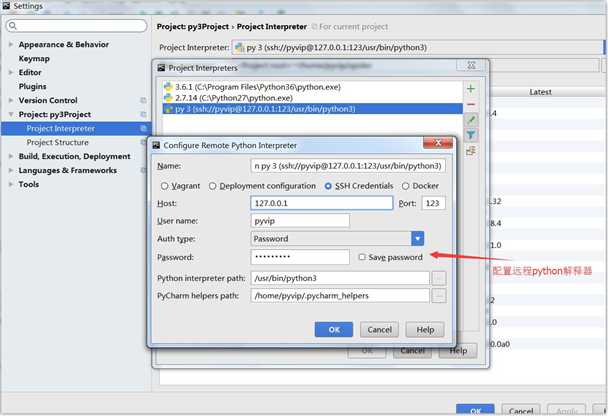This screenshot has height=416, width=608.
Task: Close the Configure Remote Python Interpreter dialog
Action: coord(438,143)
